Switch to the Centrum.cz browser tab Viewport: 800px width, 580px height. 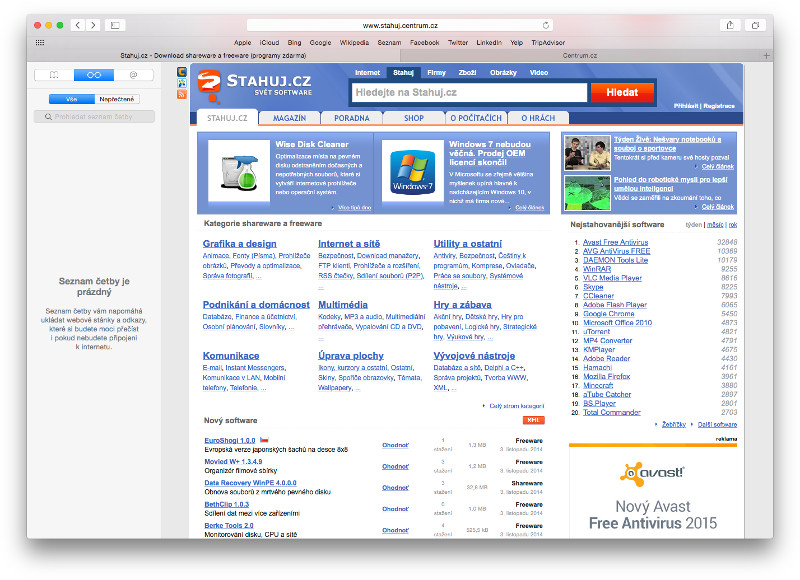click(x=580, y=55)
